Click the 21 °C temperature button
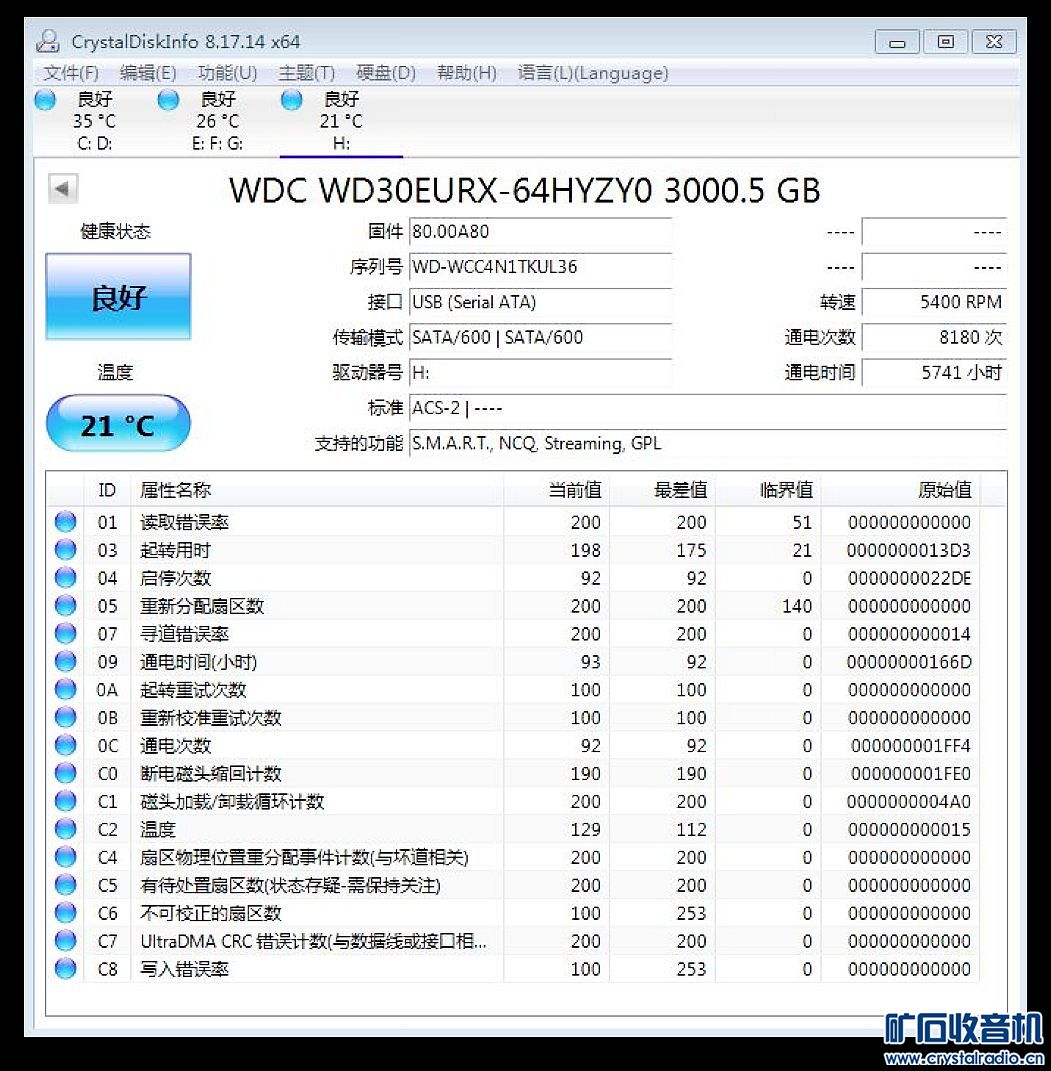The height and width of the screenshot is (1071, 1051). 118,423
